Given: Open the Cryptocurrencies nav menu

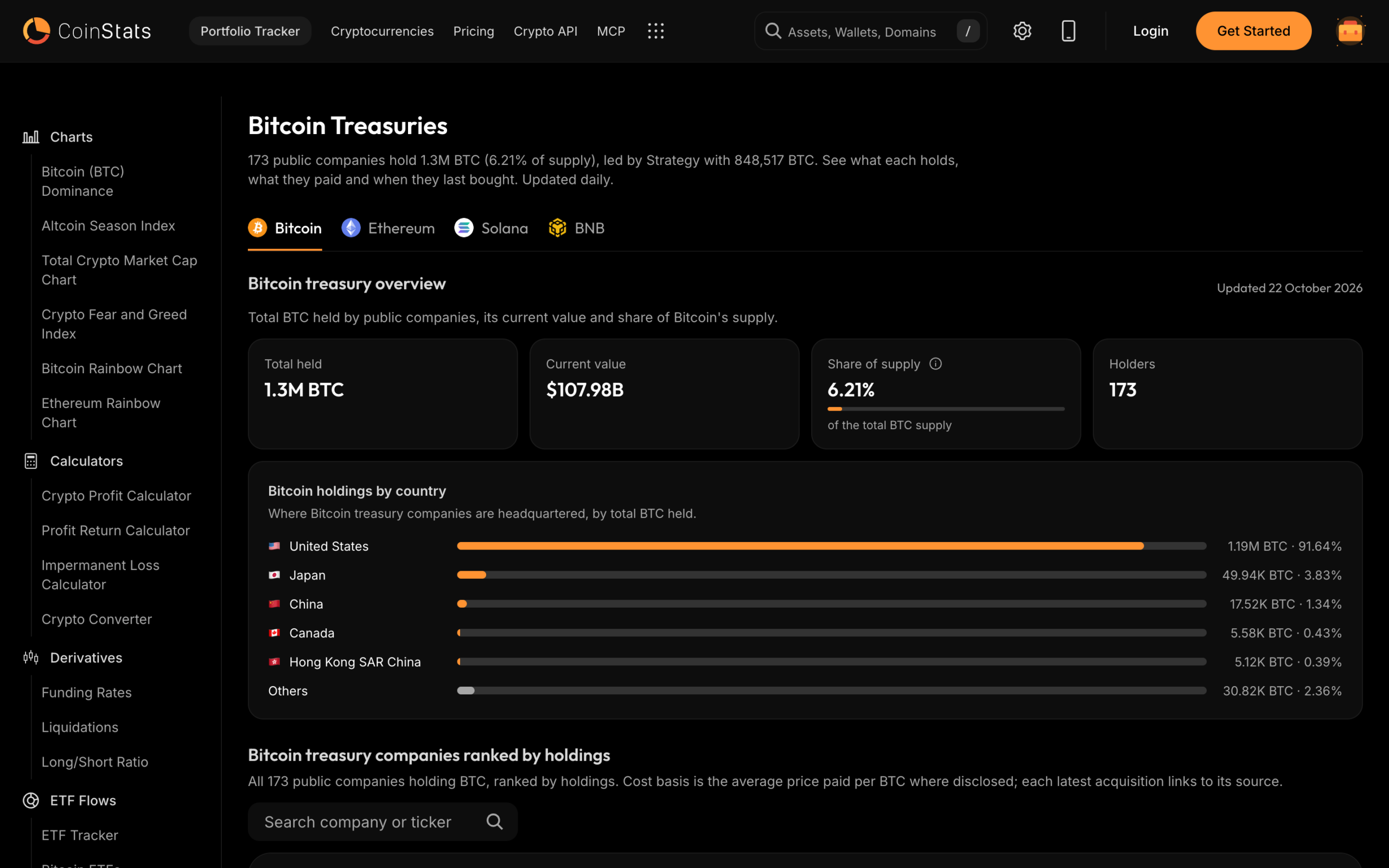Looking at the screenshot, I should point(383,31).
